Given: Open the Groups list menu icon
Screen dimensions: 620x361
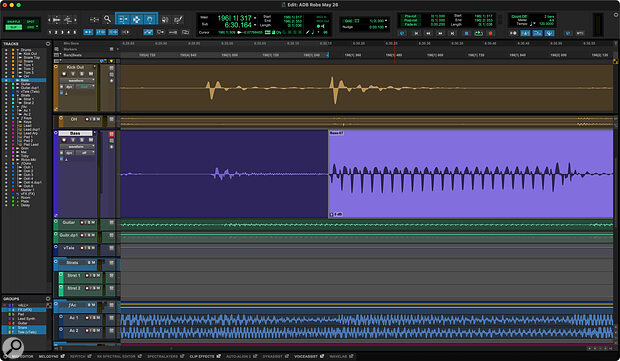Looking at the screenshot, I should [x=48, y=299].
